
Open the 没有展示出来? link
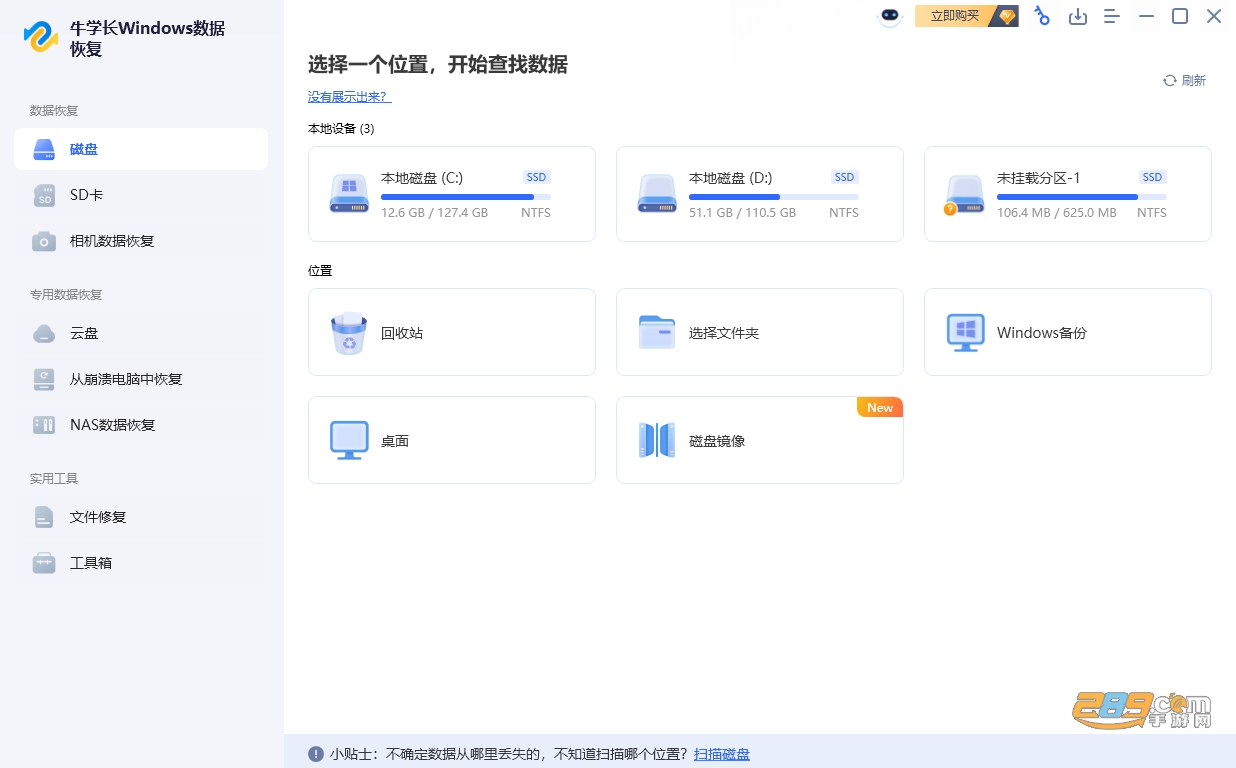[x=350, y=97]
